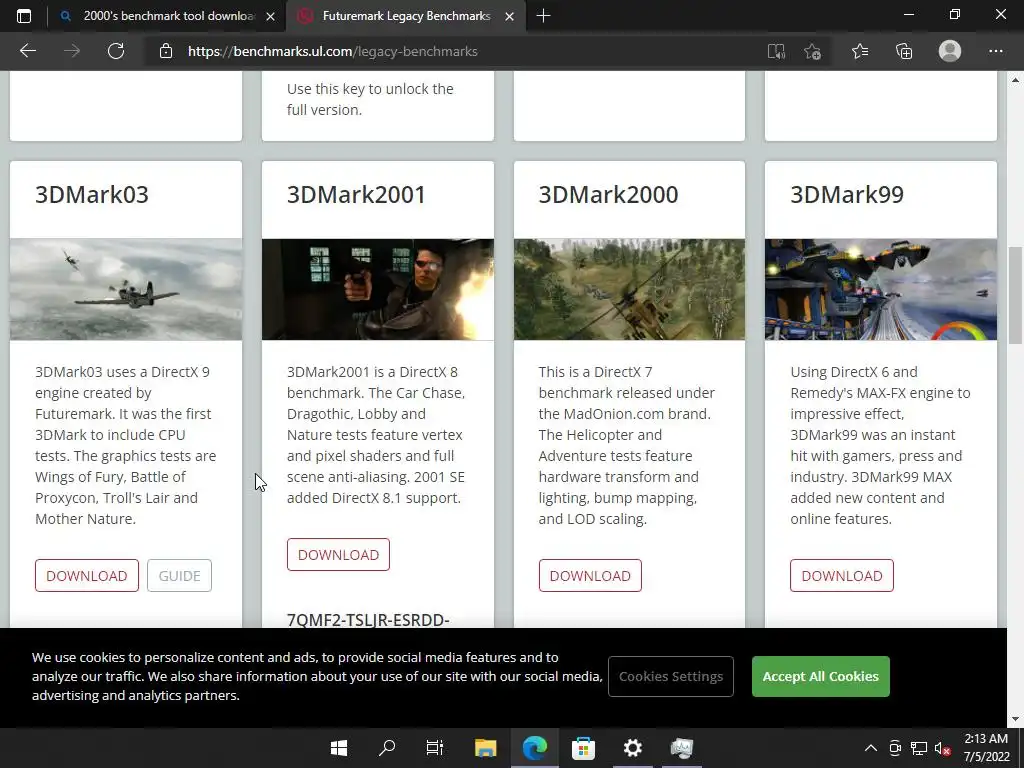Open the monitor app taskbar icon
The width and height of the screenshot is (1024, 768).
[681, 748]
